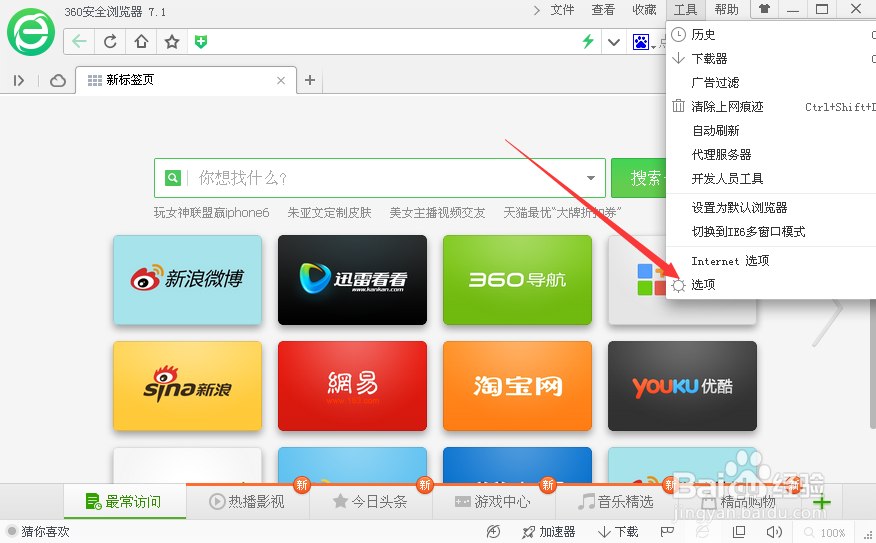Switch to the 热播影视 tab
Viewport: 876px width, 543px height.
click(x=247, y=502)
